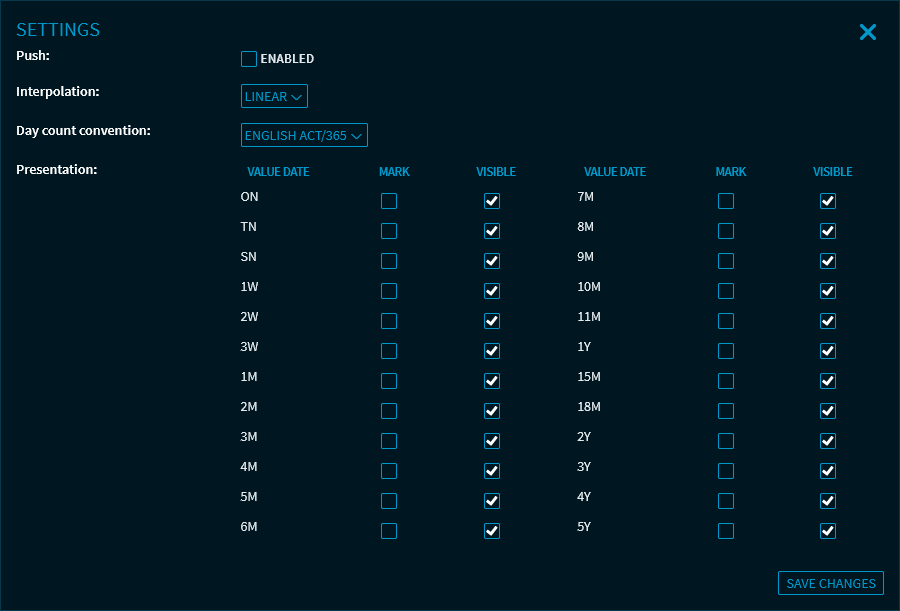Enable the Push checkbox

tap(249, 59)
